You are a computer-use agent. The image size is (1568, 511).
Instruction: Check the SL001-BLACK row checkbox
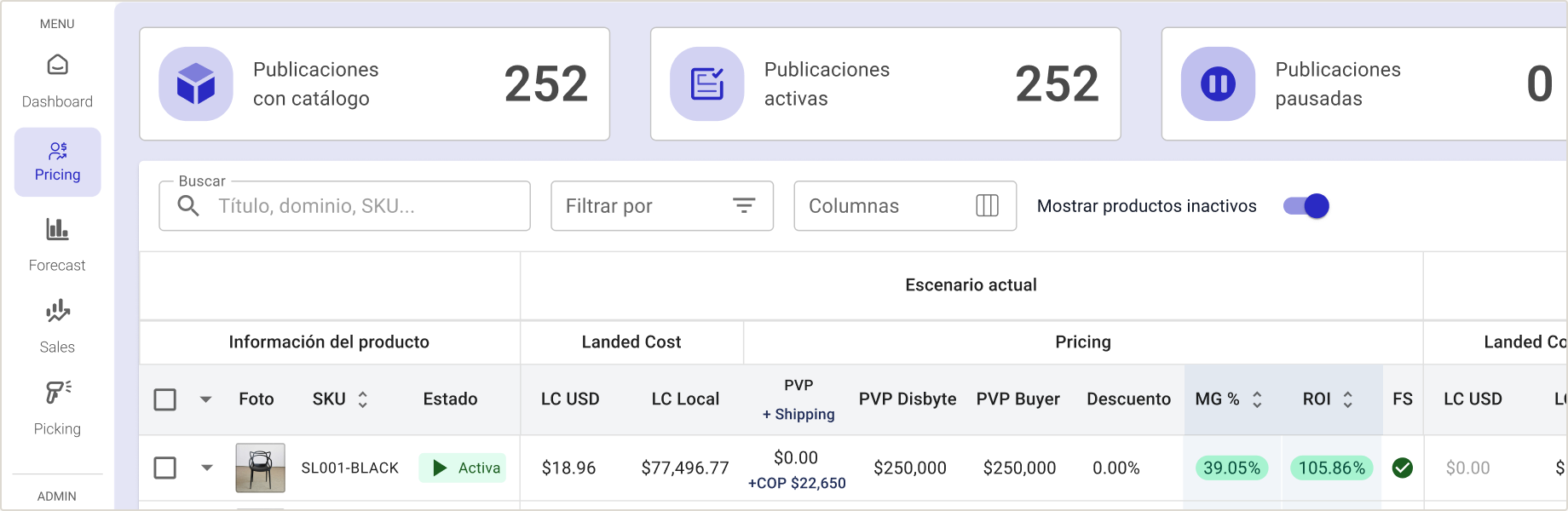point(165,468)
